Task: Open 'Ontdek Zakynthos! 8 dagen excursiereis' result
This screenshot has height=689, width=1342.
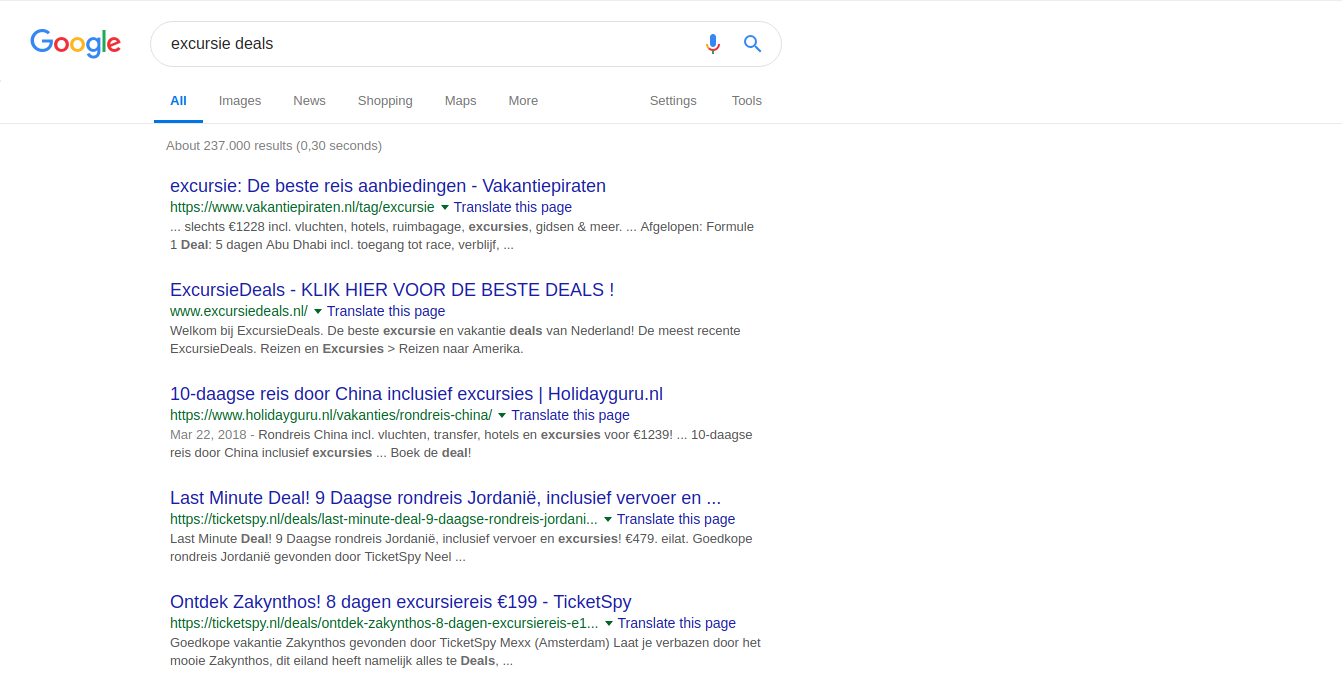Action: pyautogui.click(x=401, y=602)
